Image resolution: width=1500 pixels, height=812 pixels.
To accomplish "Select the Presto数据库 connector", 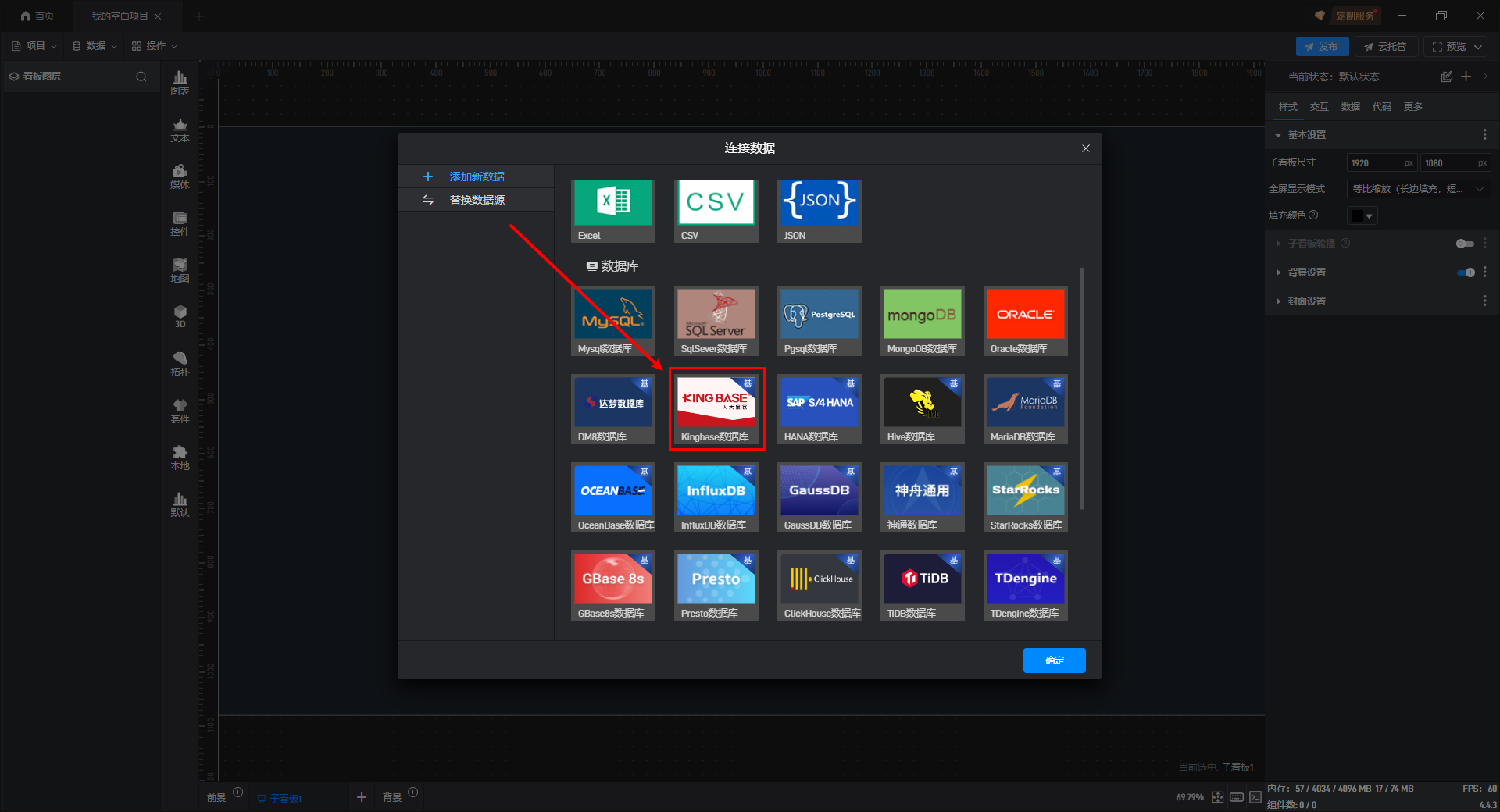I will [716, 586].
